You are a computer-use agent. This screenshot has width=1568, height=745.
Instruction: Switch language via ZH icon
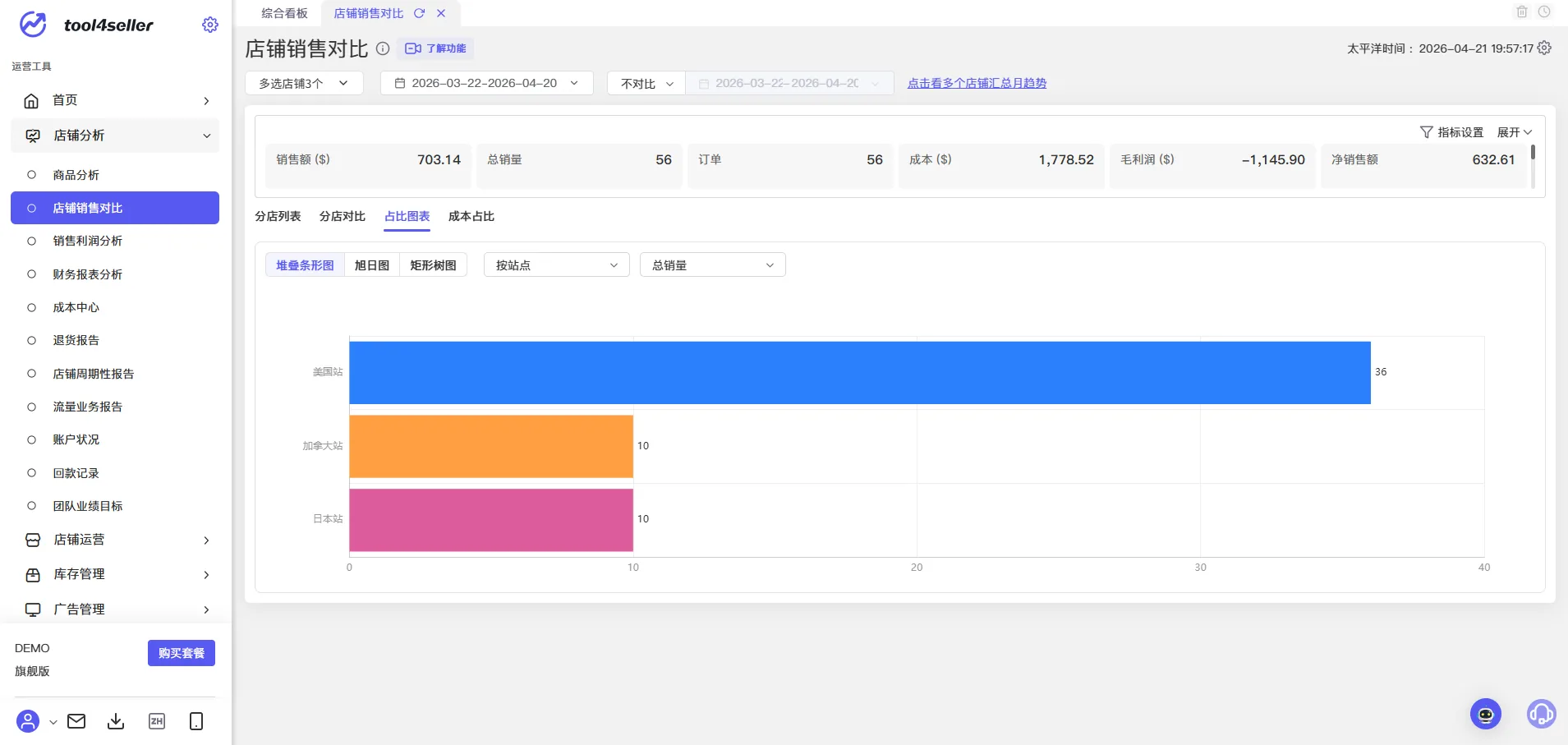point(157,721)
